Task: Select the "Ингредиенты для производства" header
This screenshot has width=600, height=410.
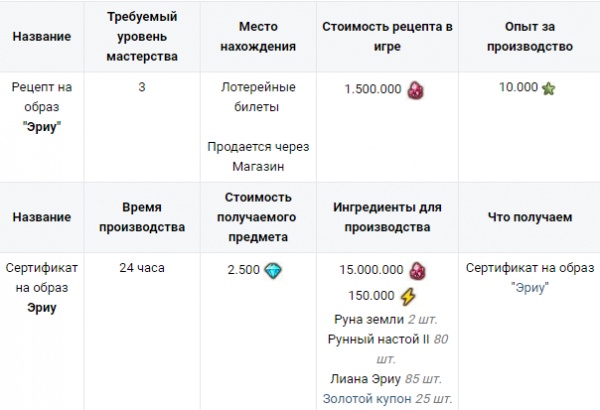Action: point(385,218)
